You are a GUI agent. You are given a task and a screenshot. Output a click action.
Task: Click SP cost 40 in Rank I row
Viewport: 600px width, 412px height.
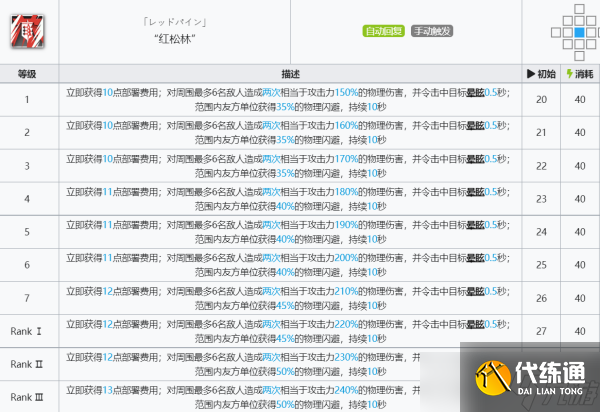pyautogui.click(x=580, y=331)
